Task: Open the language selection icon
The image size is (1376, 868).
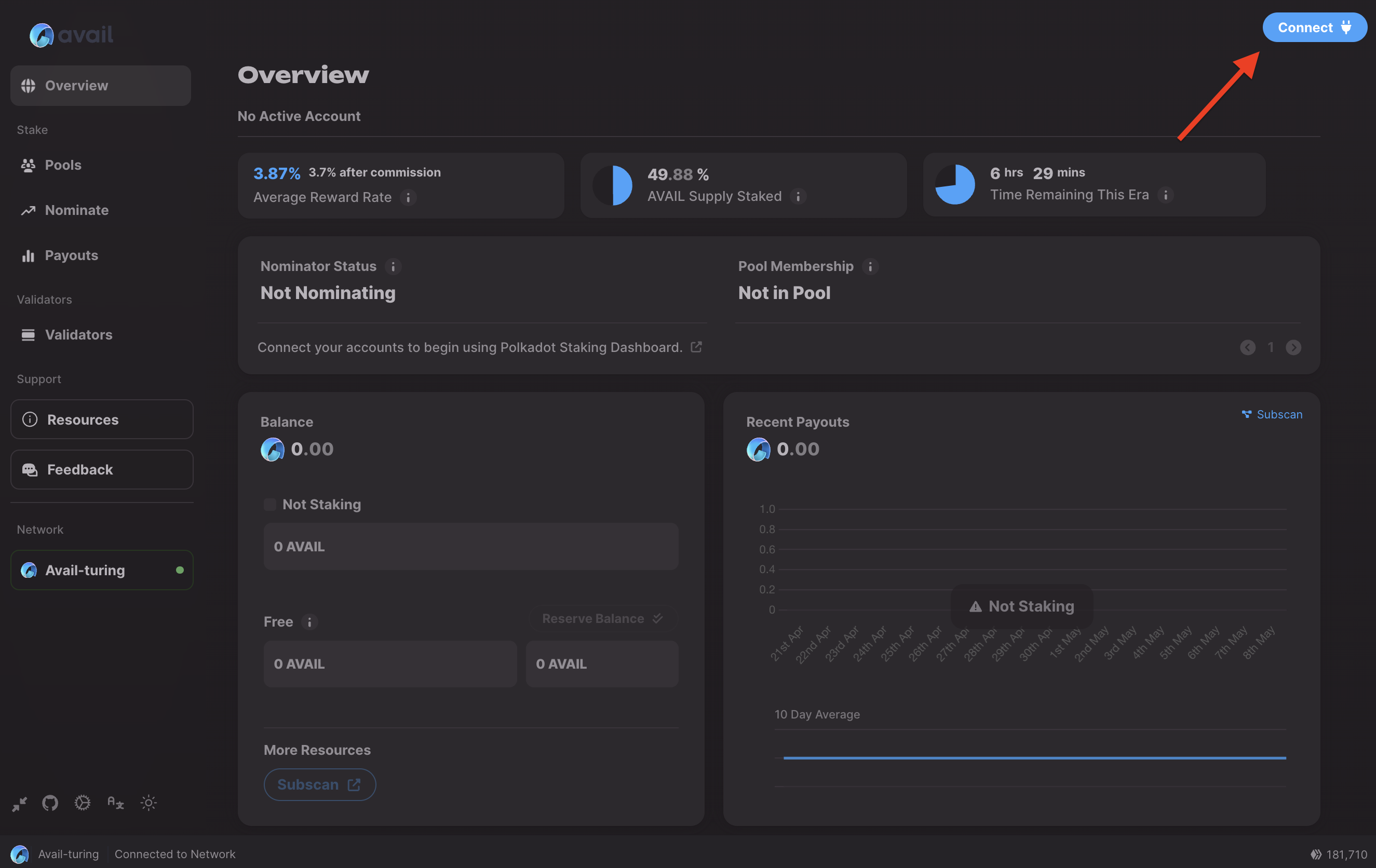Action: coord(115,803)
